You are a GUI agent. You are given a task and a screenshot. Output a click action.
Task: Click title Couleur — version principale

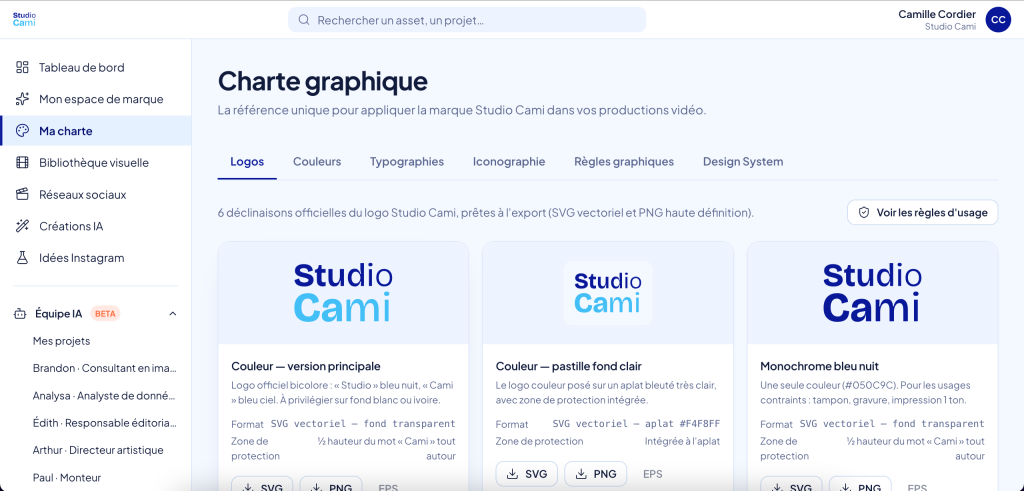pos(306,366)
